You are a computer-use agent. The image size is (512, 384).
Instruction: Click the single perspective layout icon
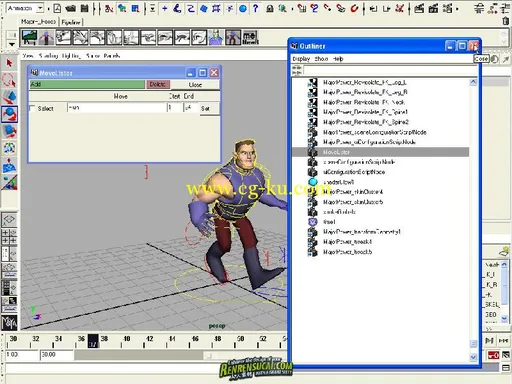tap(9, 220)
